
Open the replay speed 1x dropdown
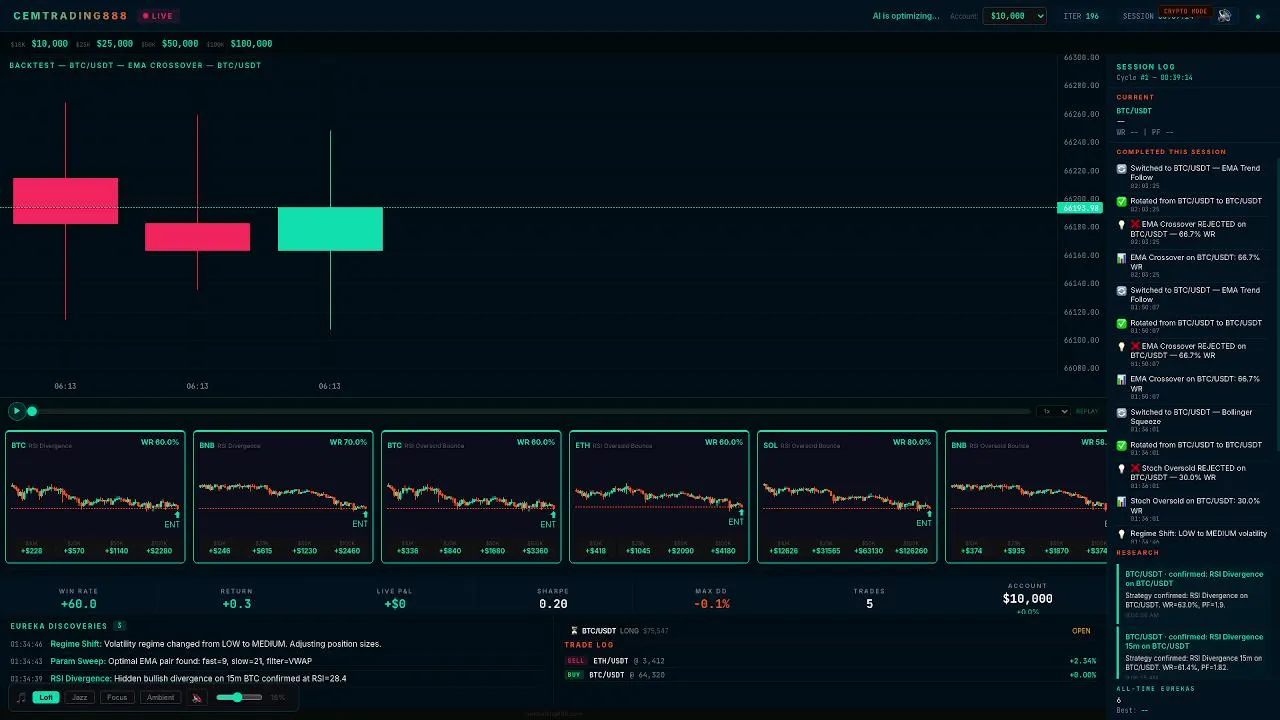(1054, 411)
